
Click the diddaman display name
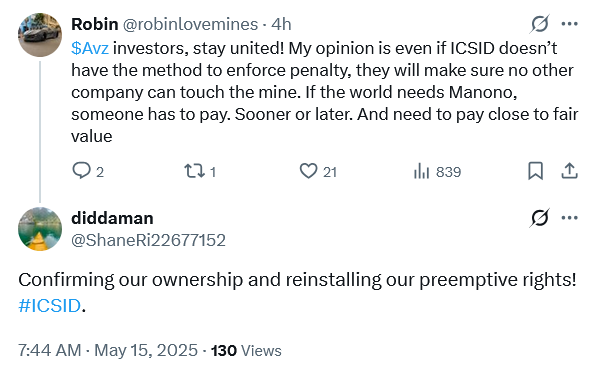click(x=112, y=218)
